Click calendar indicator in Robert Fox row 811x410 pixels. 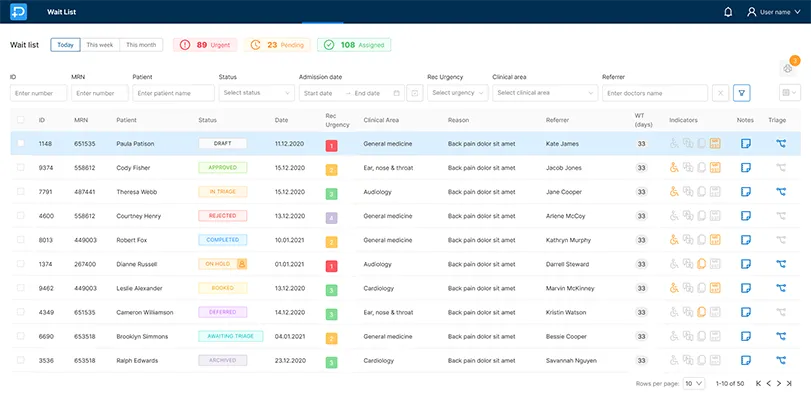tap(715, 240)
